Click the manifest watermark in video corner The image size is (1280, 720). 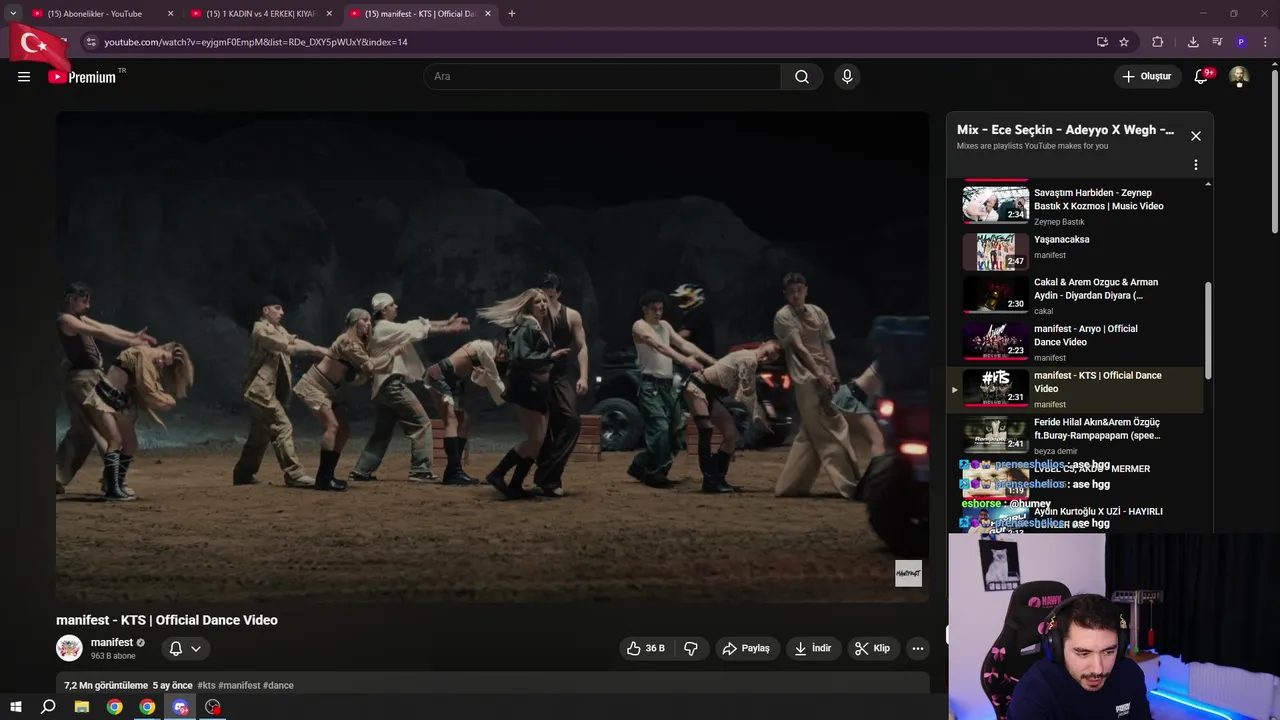click(x=908, y=573)
